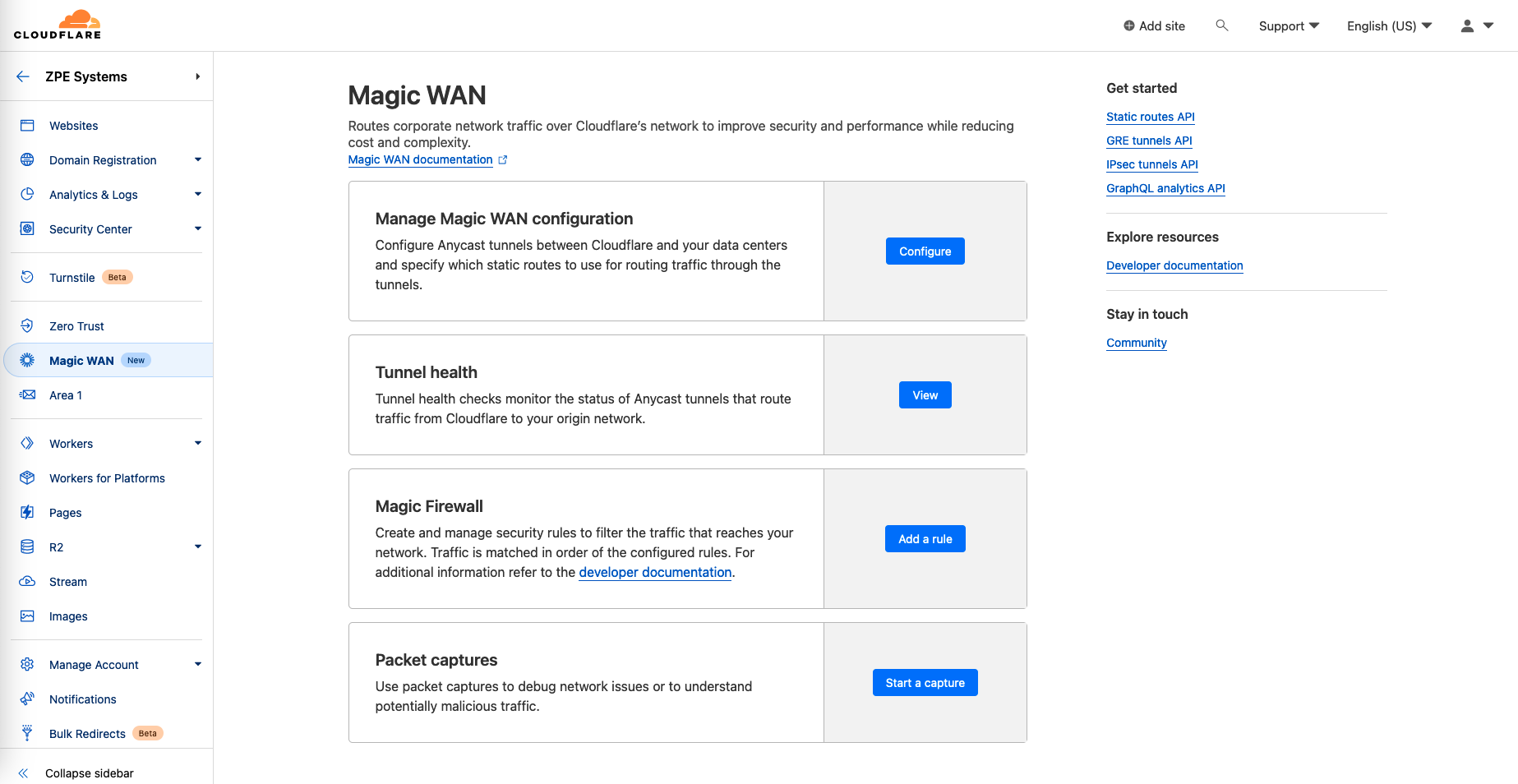This screenshot has height=784, width=1518.
Task: Open the Notifications sidebar item
Action: click(x=83, y=699)
